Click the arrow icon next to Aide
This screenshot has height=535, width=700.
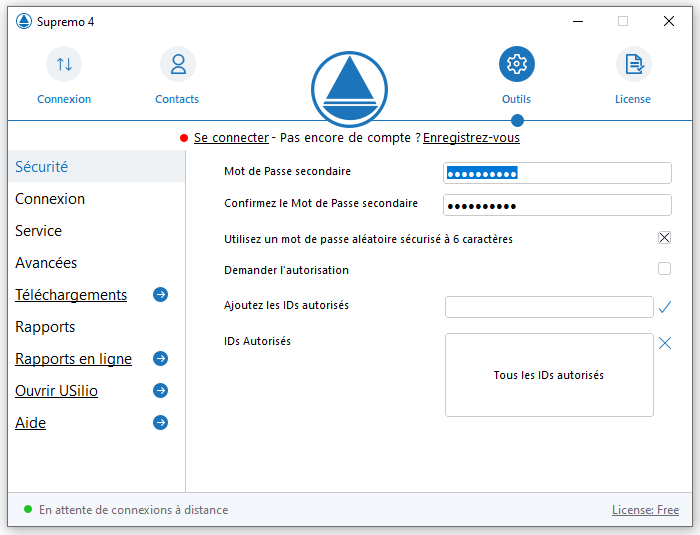tap(160, 422)
